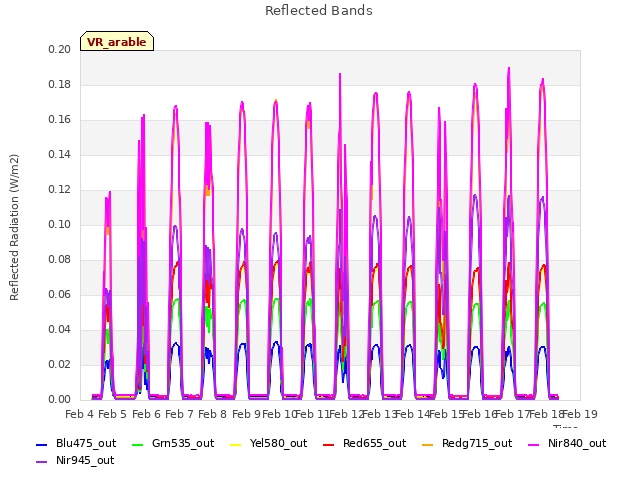Click the VR_arable annotation label
The image size is (640, 480).
tap(117, 42)
